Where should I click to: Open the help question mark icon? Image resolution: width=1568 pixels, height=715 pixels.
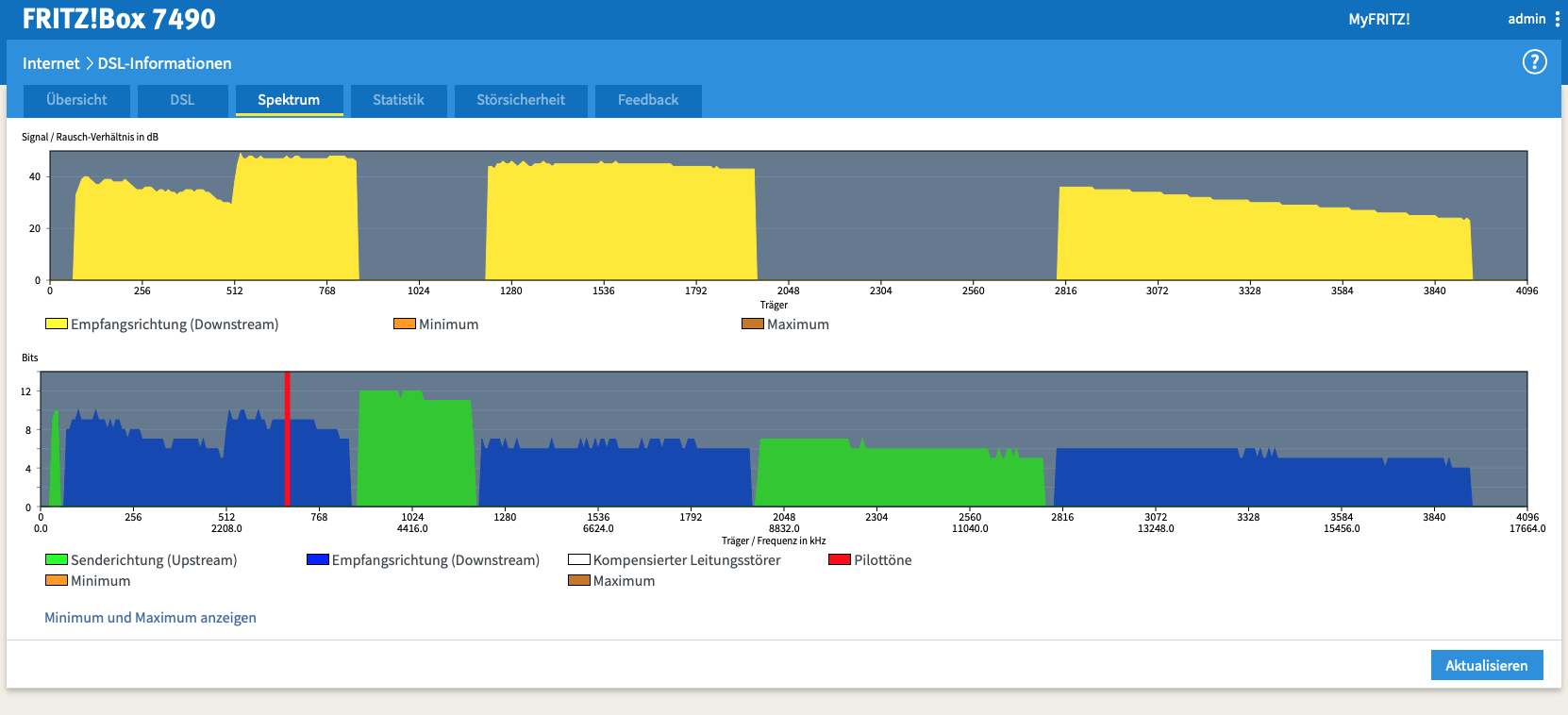point(1534,62)
